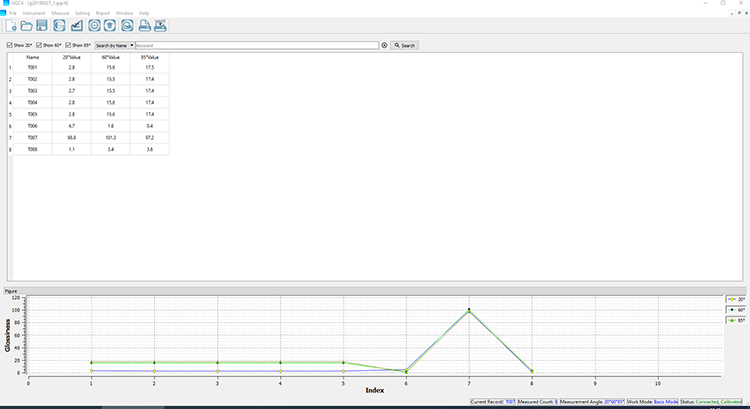750x409 pixels.
Task: Select the T004 name cell
Action: pyautogui.click(x=33, y=102)
